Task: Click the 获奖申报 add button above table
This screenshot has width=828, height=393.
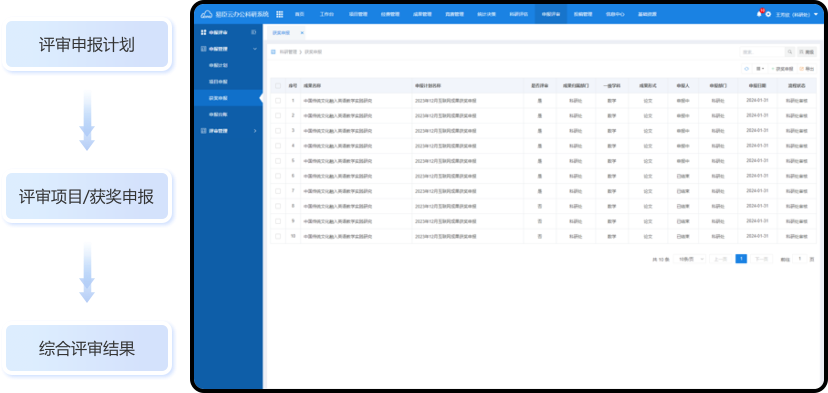Action: (x=782, y=69)
